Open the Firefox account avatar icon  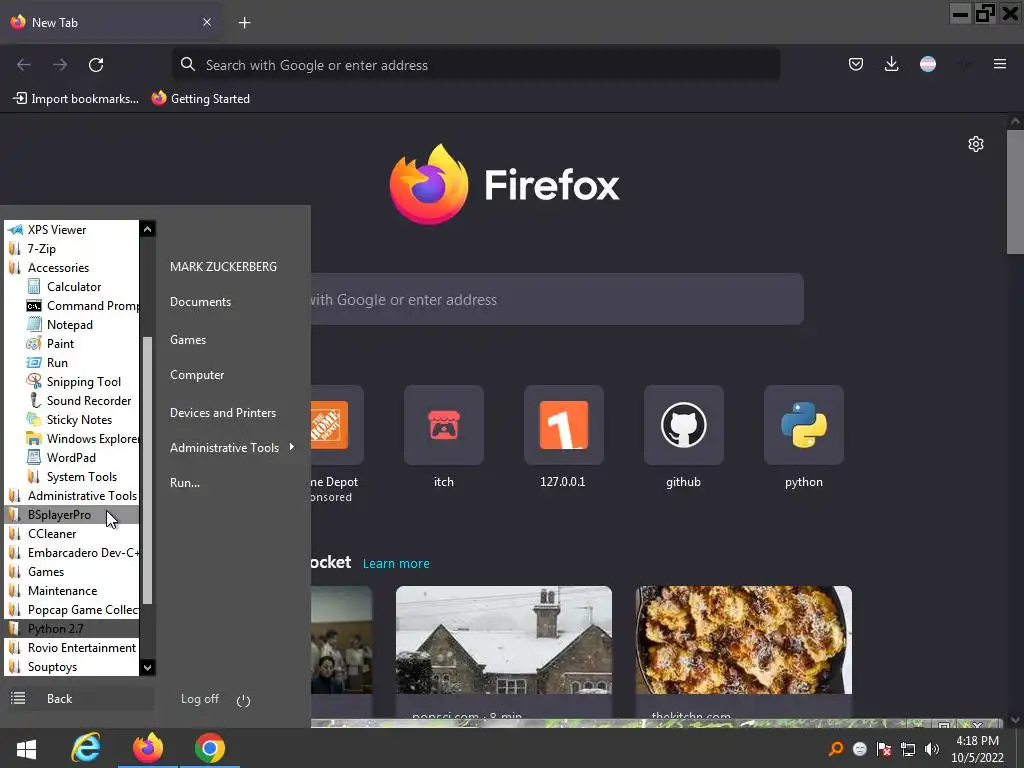[928, 64]
